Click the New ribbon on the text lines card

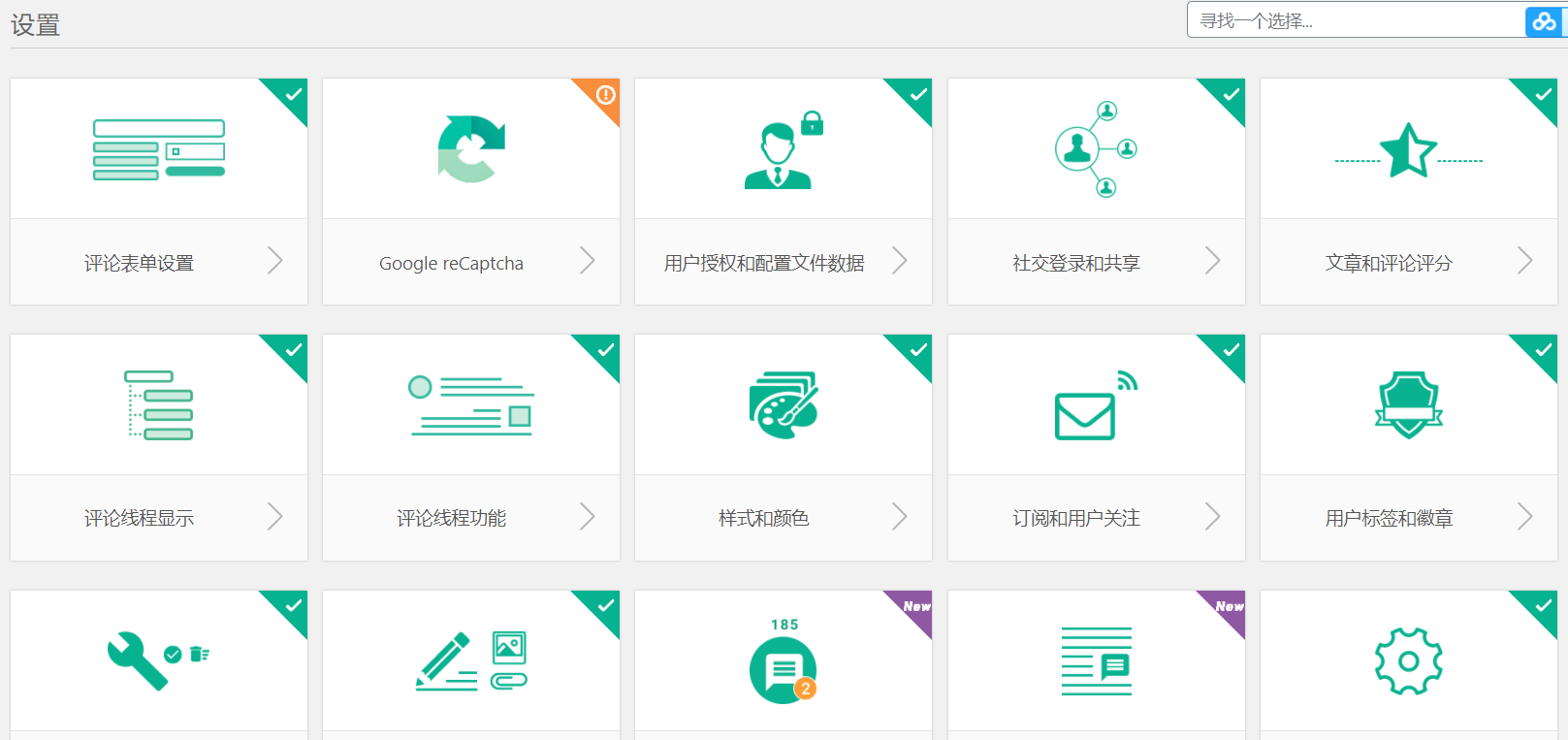pyautogui.click(x=1229, y=607)
